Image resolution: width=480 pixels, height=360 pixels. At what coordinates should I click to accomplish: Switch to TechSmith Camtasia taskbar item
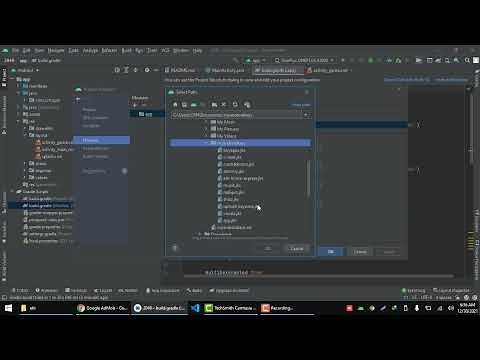(x=230, y=308)
